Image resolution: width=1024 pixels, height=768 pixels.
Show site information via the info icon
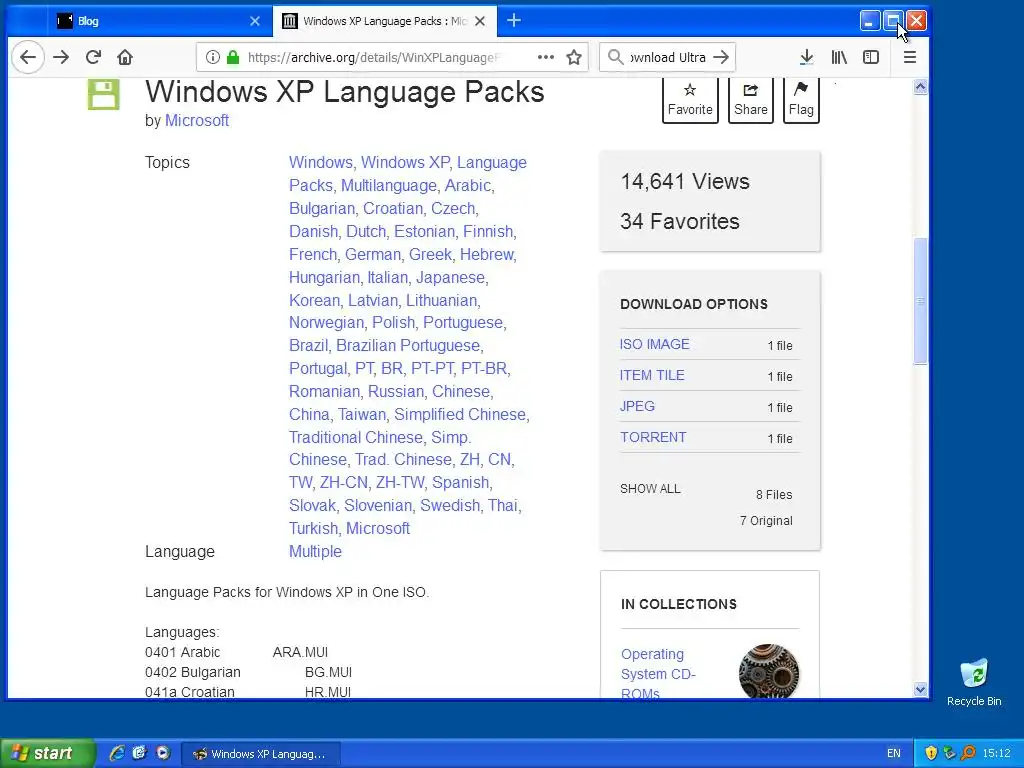click(x=213, y=57)
